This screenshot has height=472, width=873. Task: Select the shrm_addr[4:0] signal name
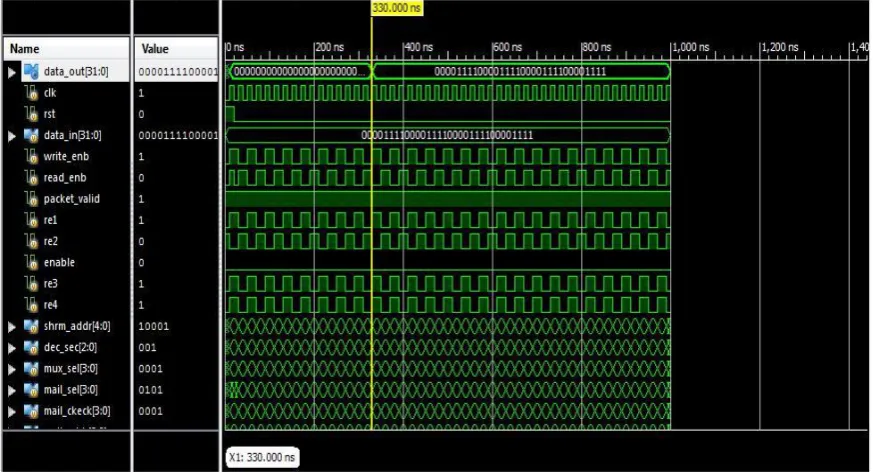77,326
